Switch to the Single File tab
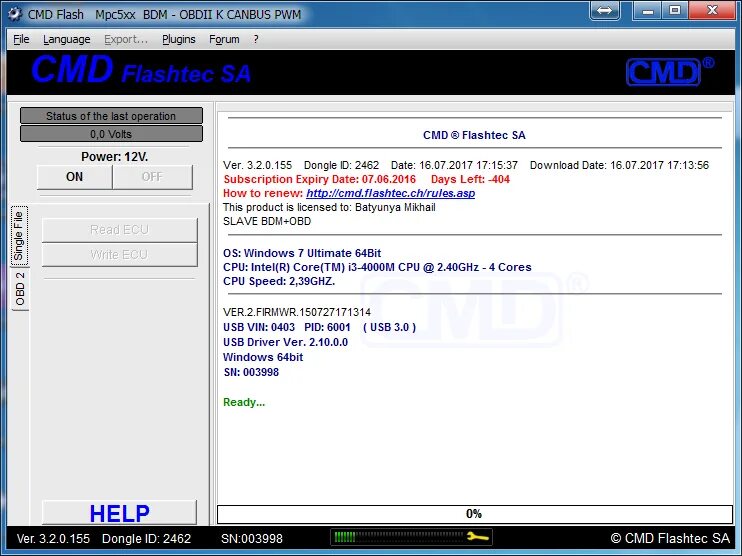Screen dimensions: 742x556 (19, 236)
